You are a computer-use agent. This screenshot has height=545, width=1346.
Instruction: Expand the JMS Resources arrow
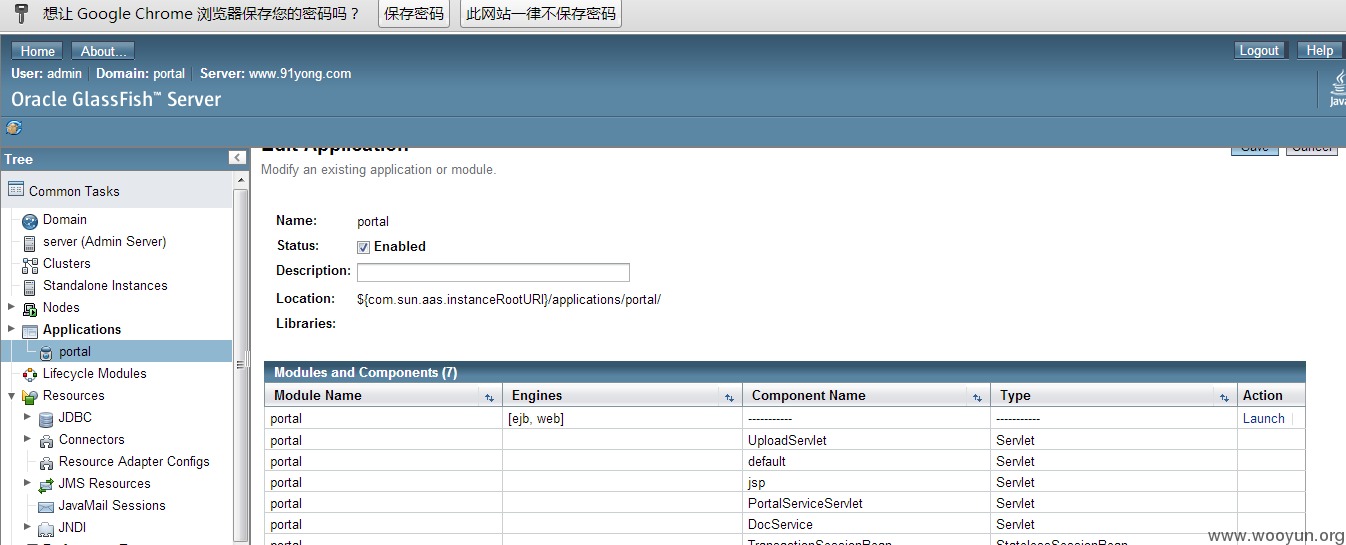click(27, 483)
